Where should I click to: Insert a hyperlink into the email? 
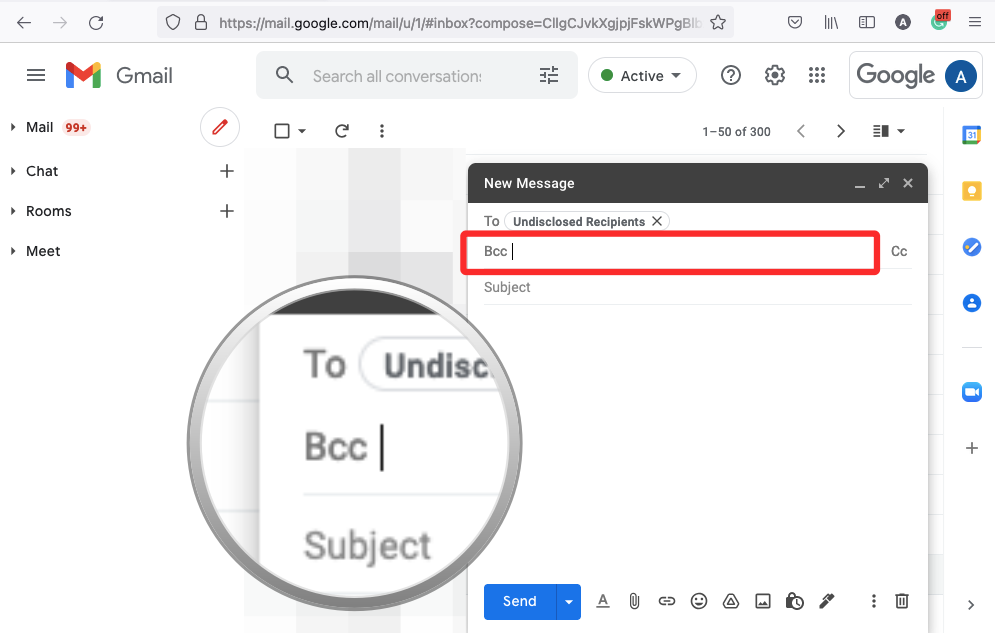click(x=667, y=601)
